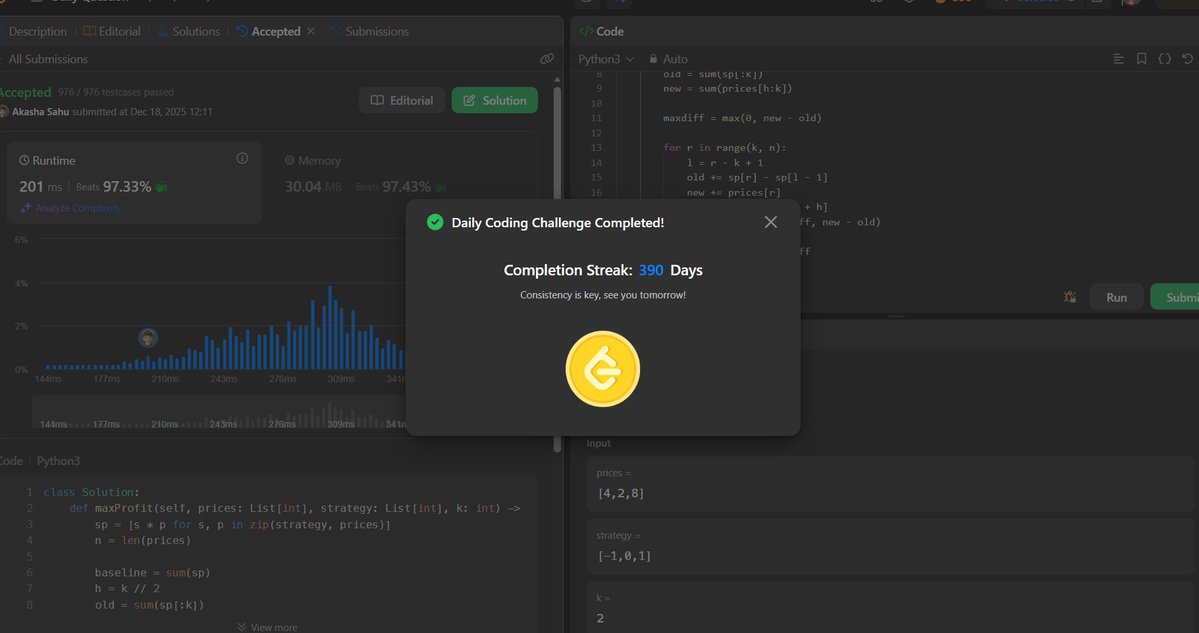Click the green checkmark icon in the dialog

[x=435, y=222]
